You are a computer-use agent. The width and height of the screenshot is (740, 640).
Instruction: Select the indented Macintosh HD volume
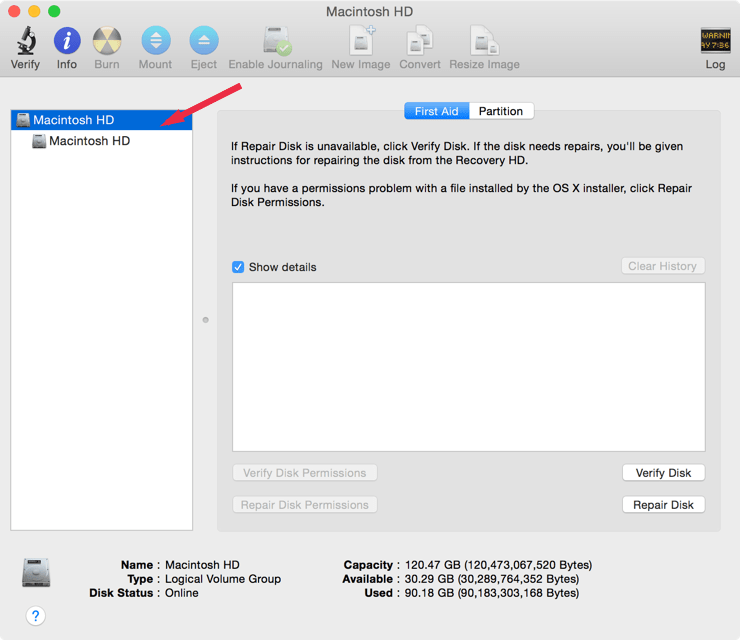101,141
